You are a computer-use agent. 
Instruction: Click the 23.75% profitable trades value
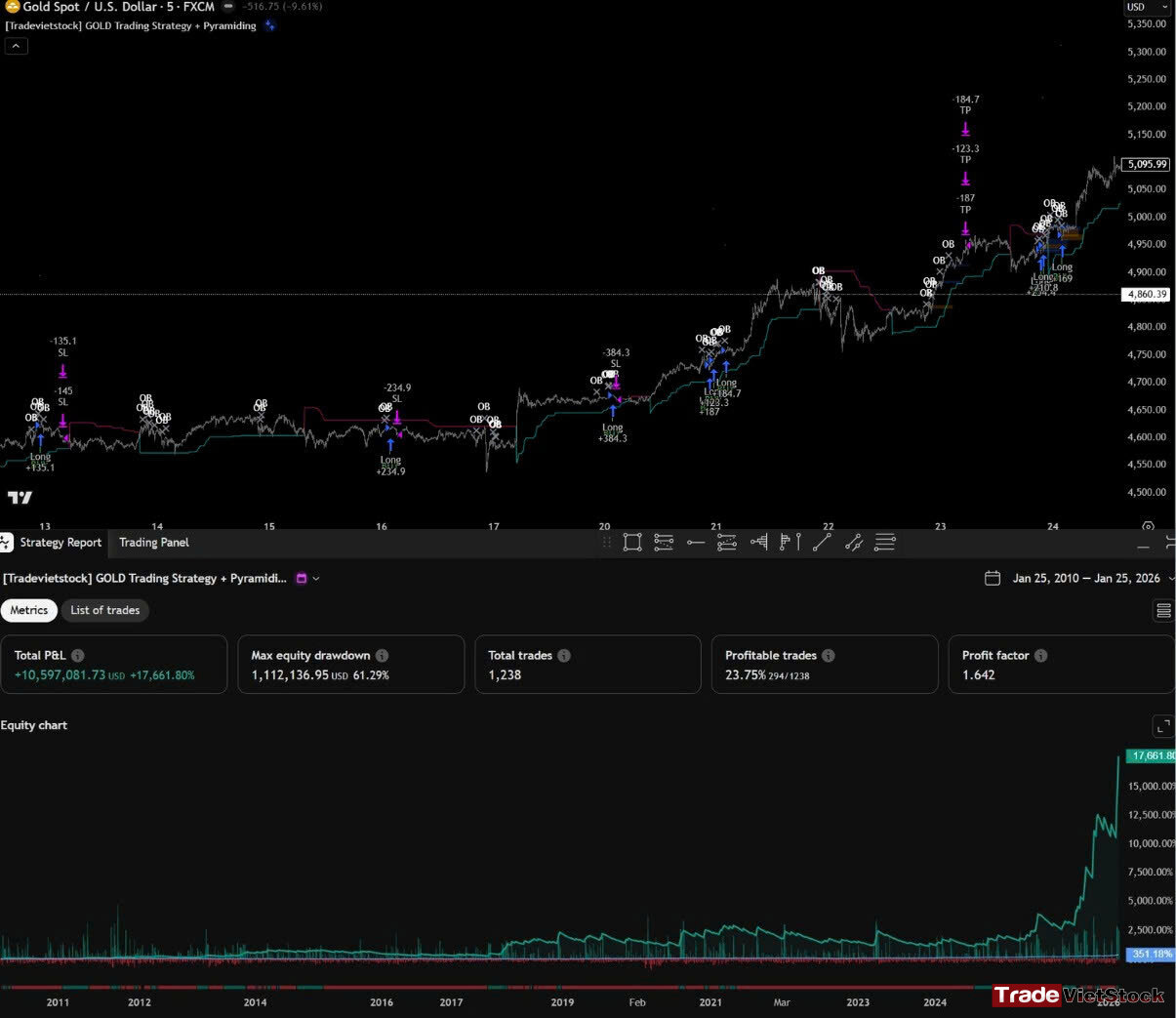[x=746, y=675]
